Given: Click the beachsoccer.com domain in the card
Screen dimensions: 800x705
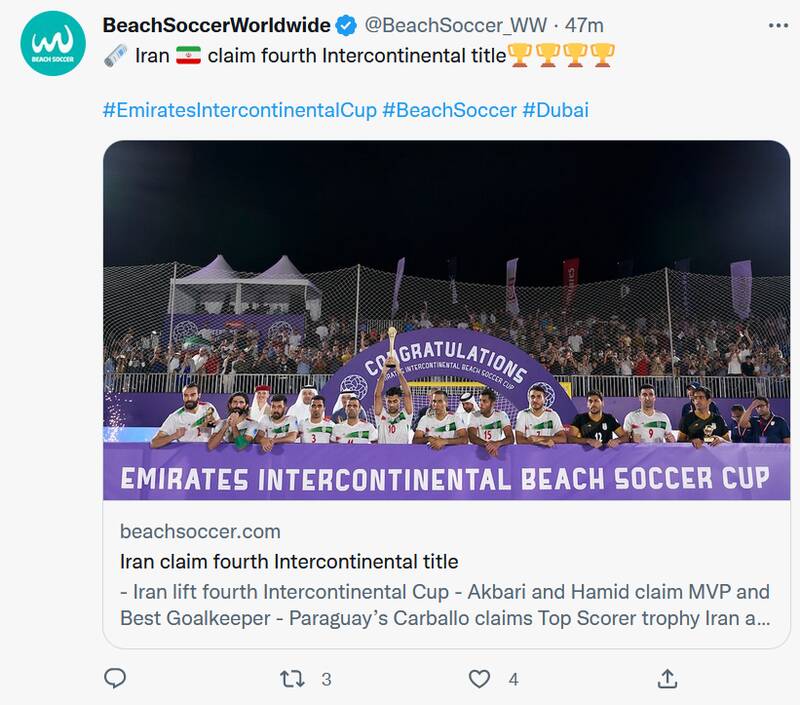Looking at the screenshot, I should click(200, 531).
